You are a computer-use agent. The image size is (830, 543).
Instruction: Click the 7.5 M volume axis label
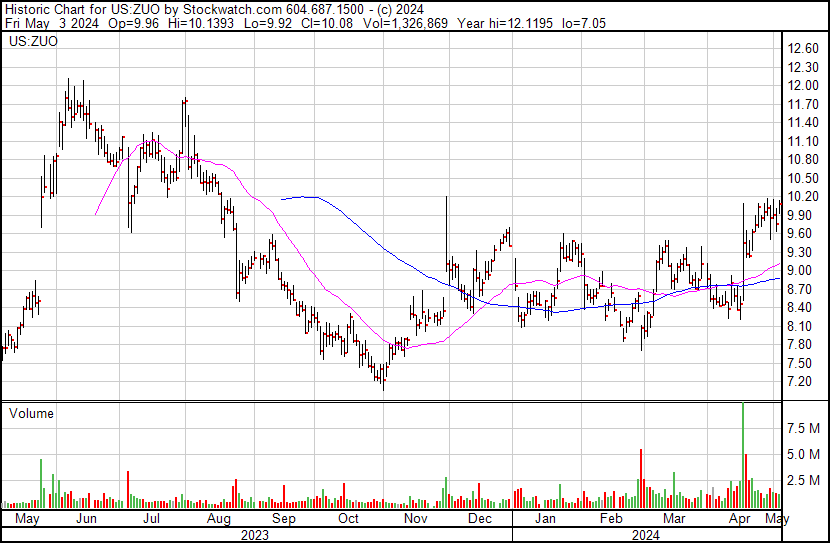(x=803, y=428)
